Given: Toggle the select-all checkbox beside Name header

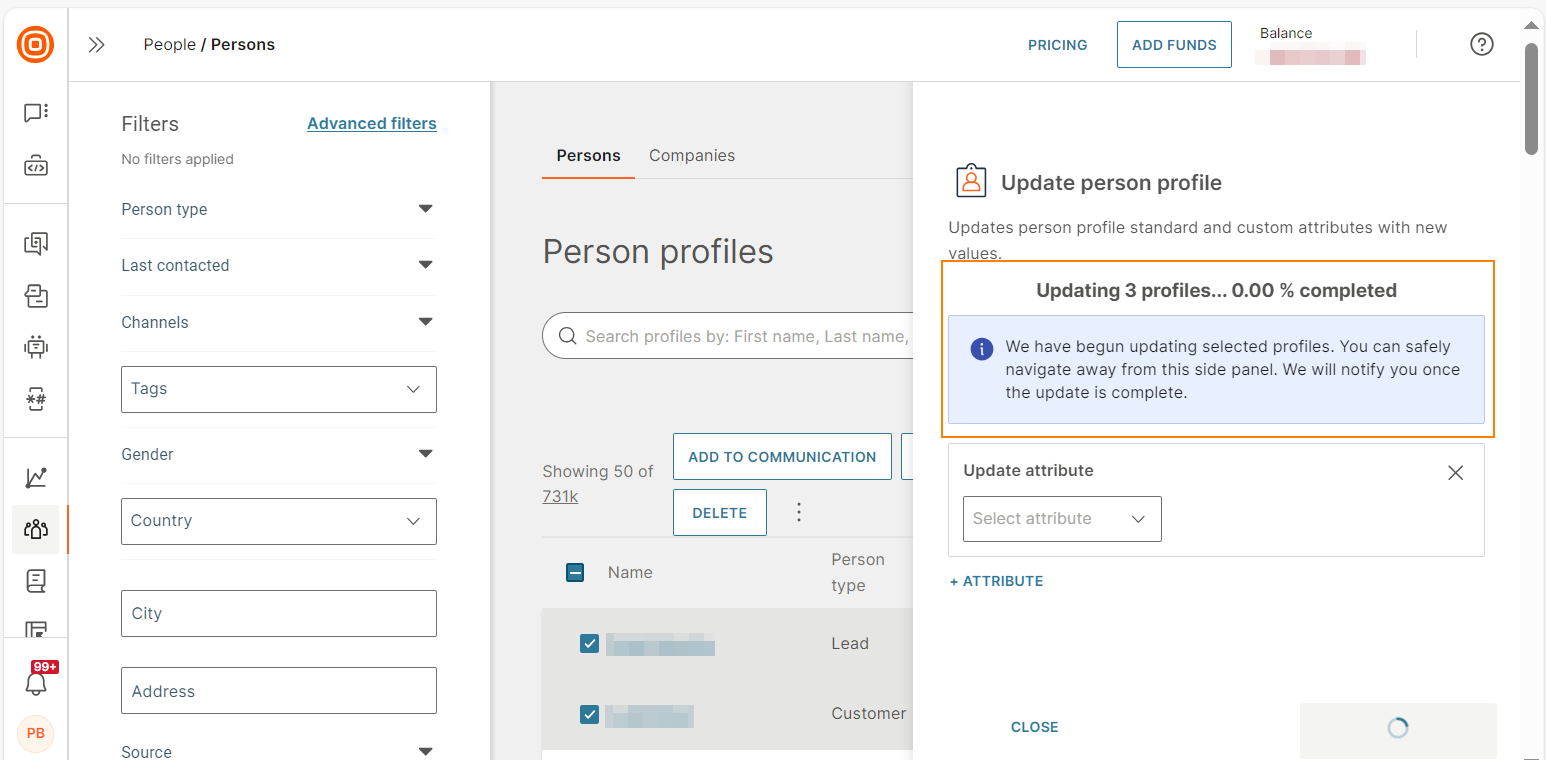Looking at the screenshot, I should click(575, 572).
